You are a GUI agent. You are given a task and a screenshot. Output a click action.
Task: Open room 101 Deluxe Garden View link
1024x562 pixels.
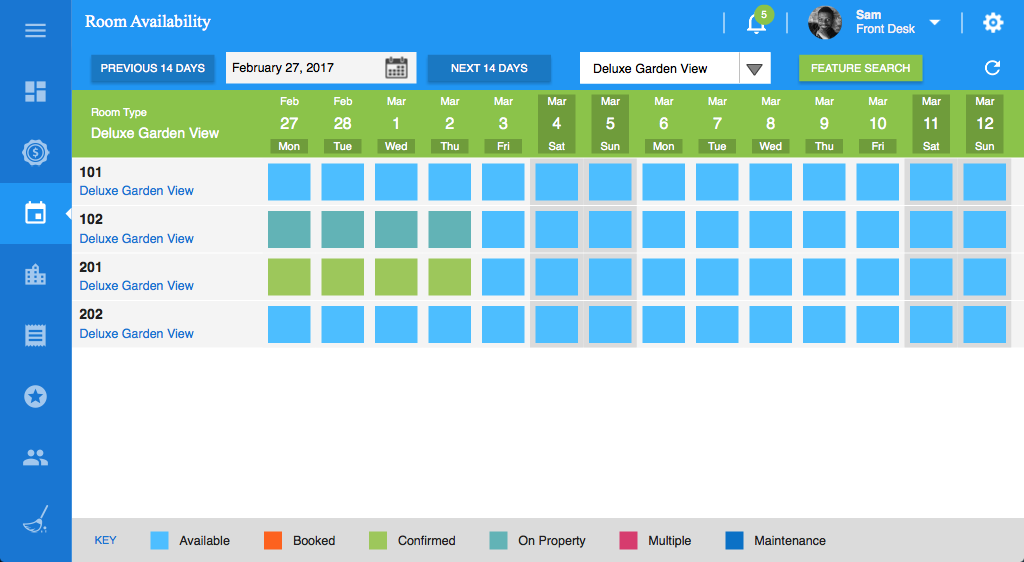pos(136,191)
